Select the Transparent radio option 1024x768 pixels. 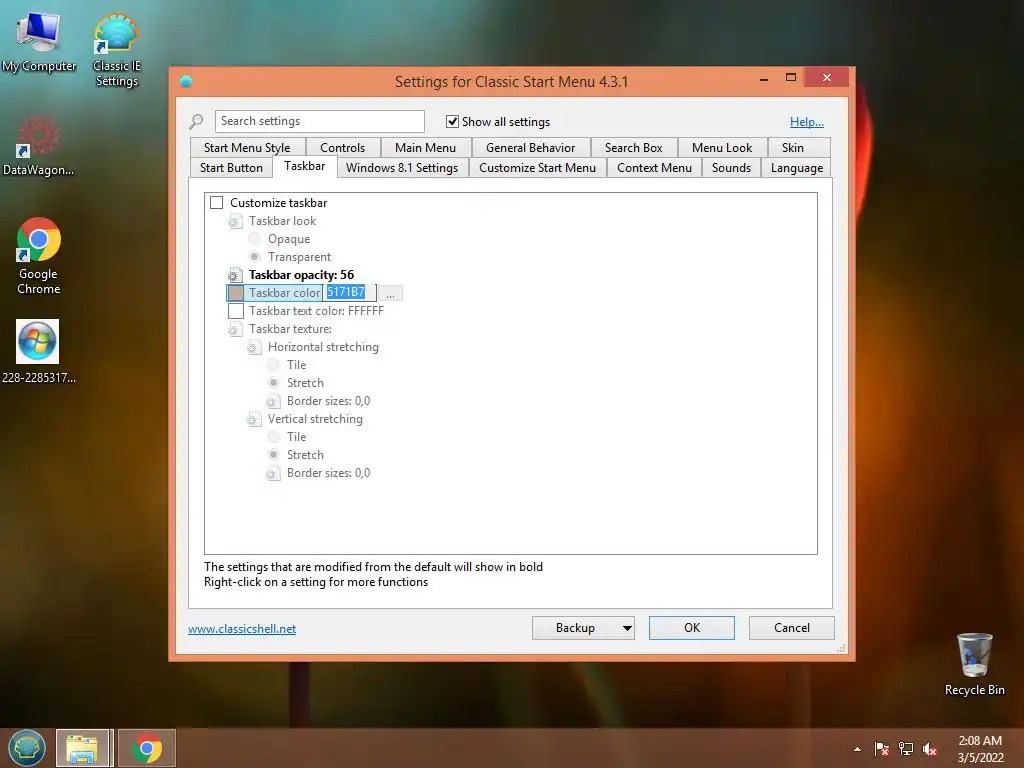pos(255,257)
